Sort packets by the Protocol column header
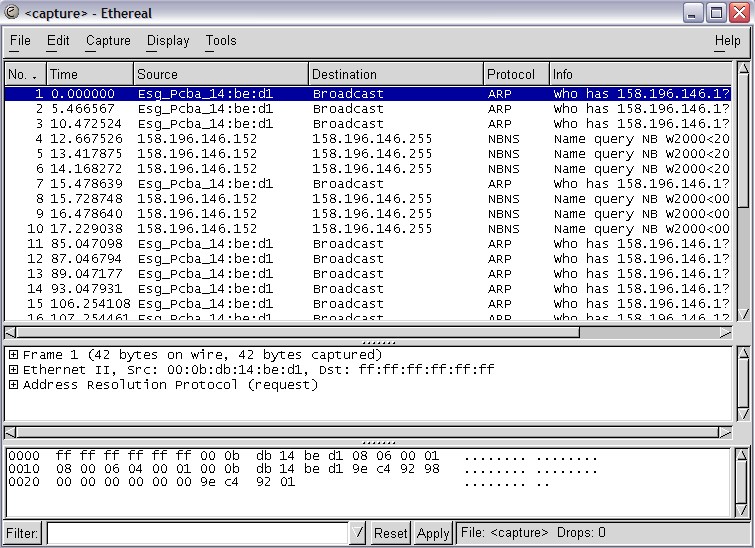The width and height of the screenshot is (755, 548). pyautogui.click(x=515, y=75)
